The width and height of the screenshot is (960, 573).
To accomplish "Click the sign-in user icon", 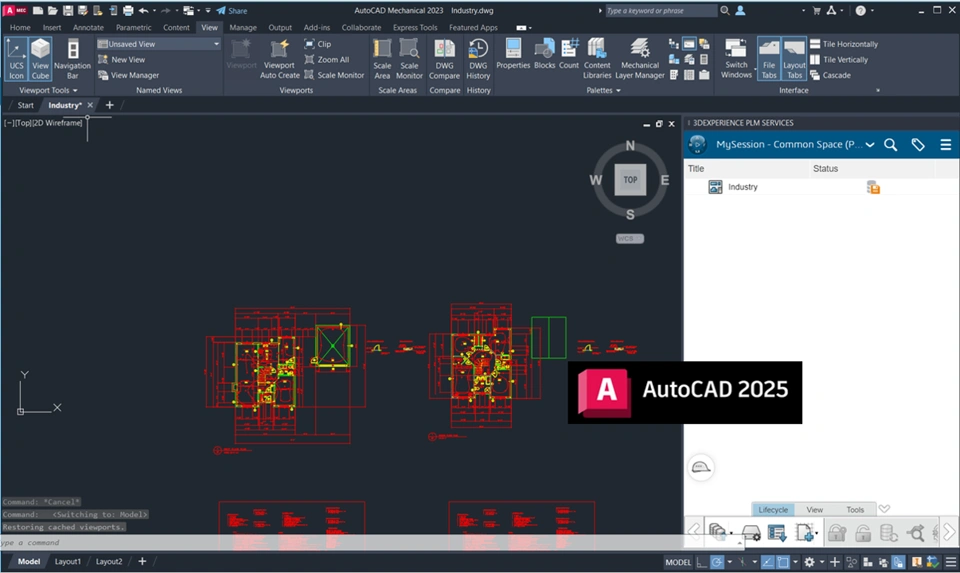I will click(x=740, y=10).
